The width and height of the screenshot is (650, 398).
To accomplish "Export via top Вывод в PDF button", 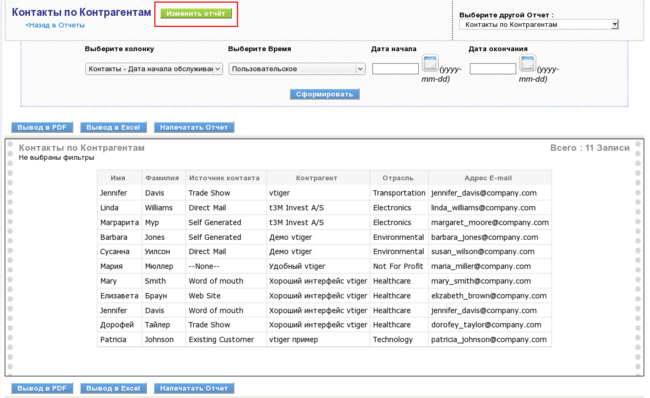I will 42,127.
